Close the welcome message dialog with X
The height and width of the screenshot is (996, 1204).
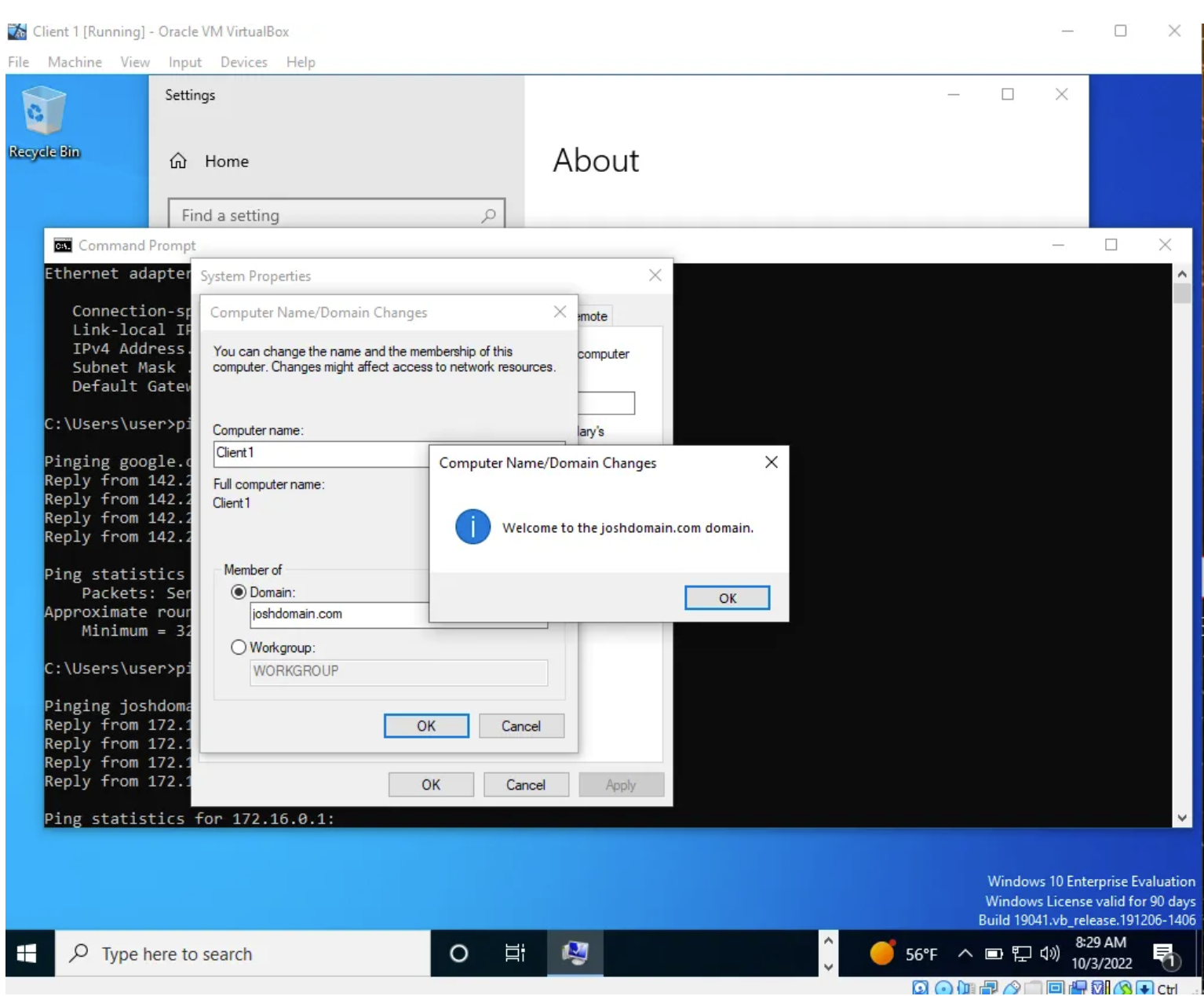pyautogui.click(x=772, y=462)
